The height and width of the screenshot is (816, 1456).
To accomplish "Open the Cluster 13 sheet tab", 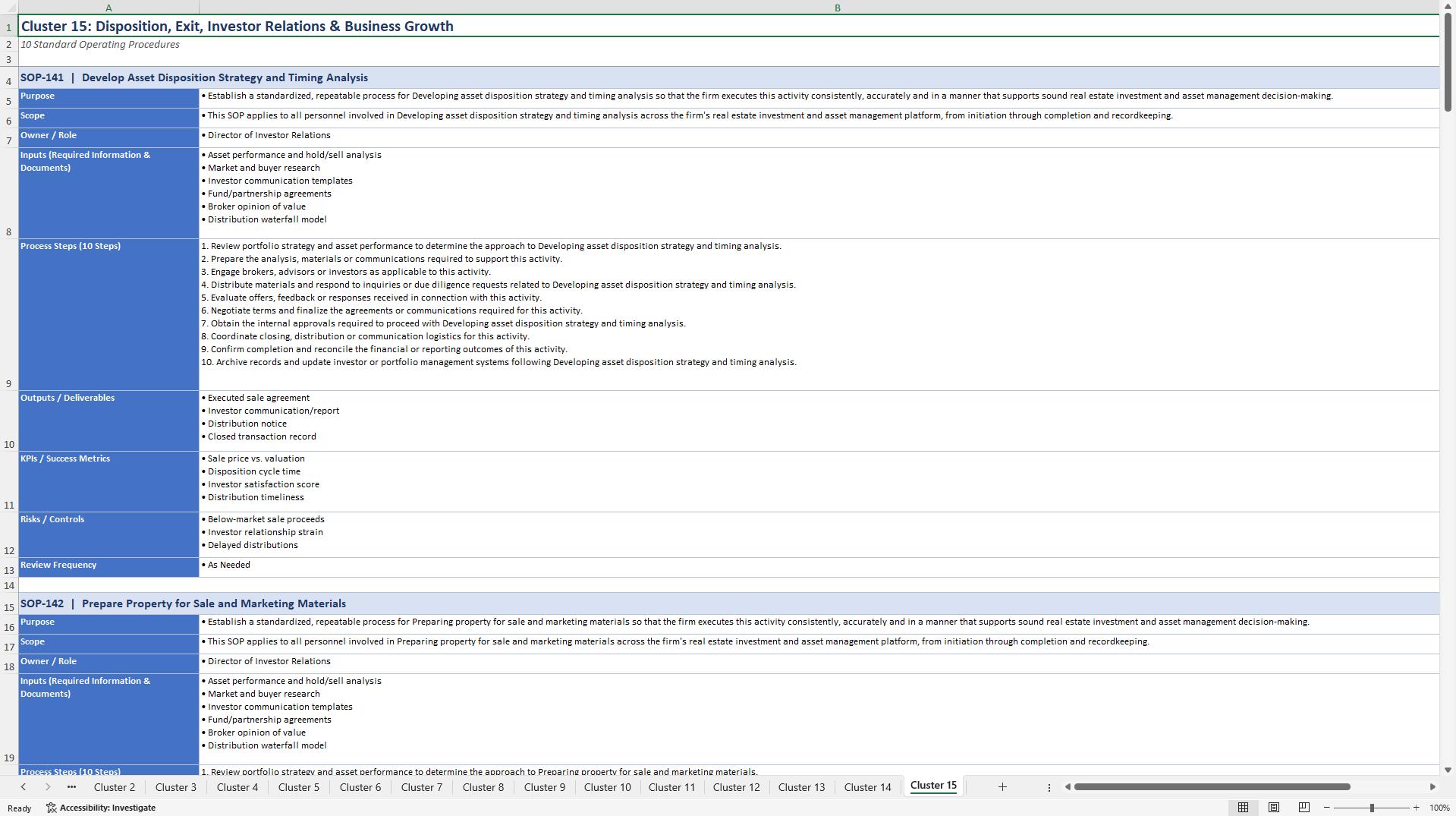I will click(x=802, y=787).
